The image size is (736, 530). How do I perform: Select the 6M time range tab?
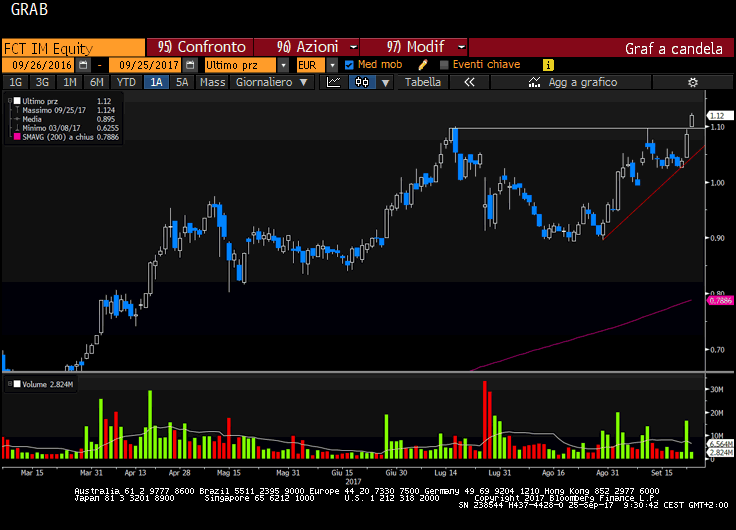[x=95, y=83]
